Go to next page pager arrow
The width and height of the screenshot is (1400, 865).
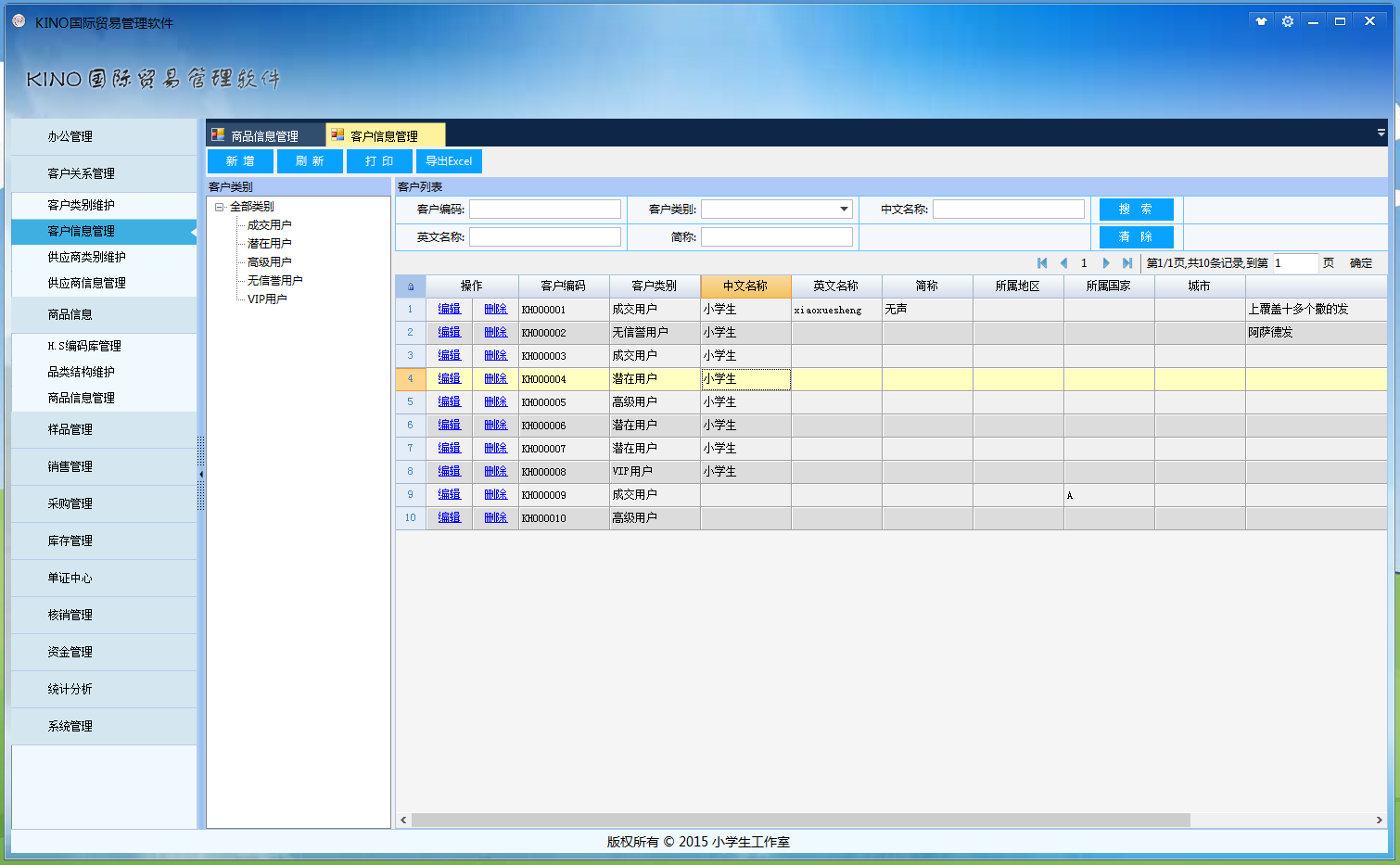pos(1105,263)
